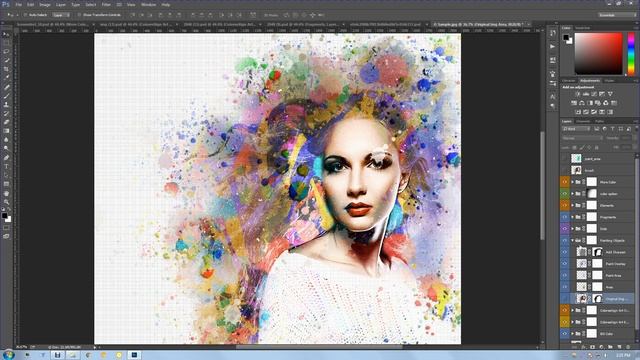Open the collapsed Actions panel play icon
The image size is (640, 360).
click(553, 47)
